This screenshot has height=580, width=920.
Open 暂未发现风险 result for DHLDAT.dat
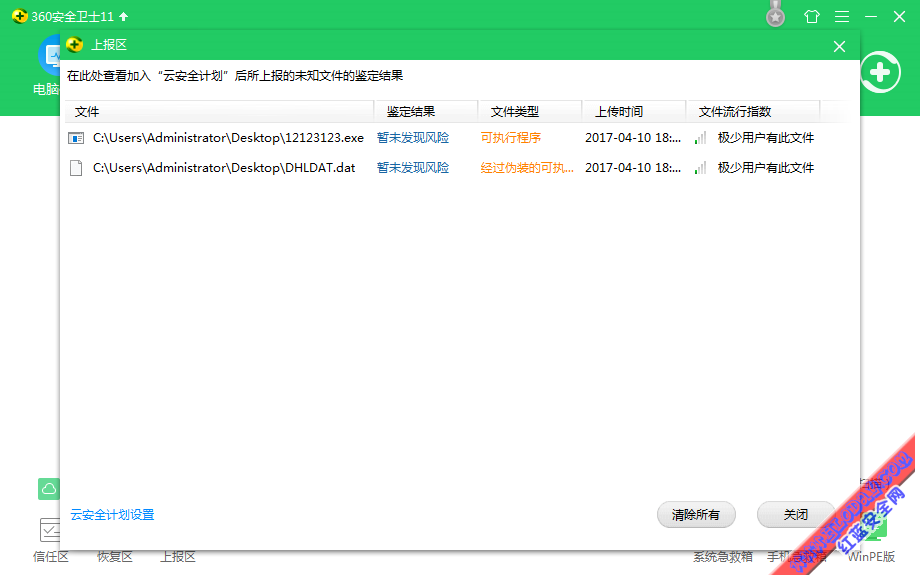(413, 168)
